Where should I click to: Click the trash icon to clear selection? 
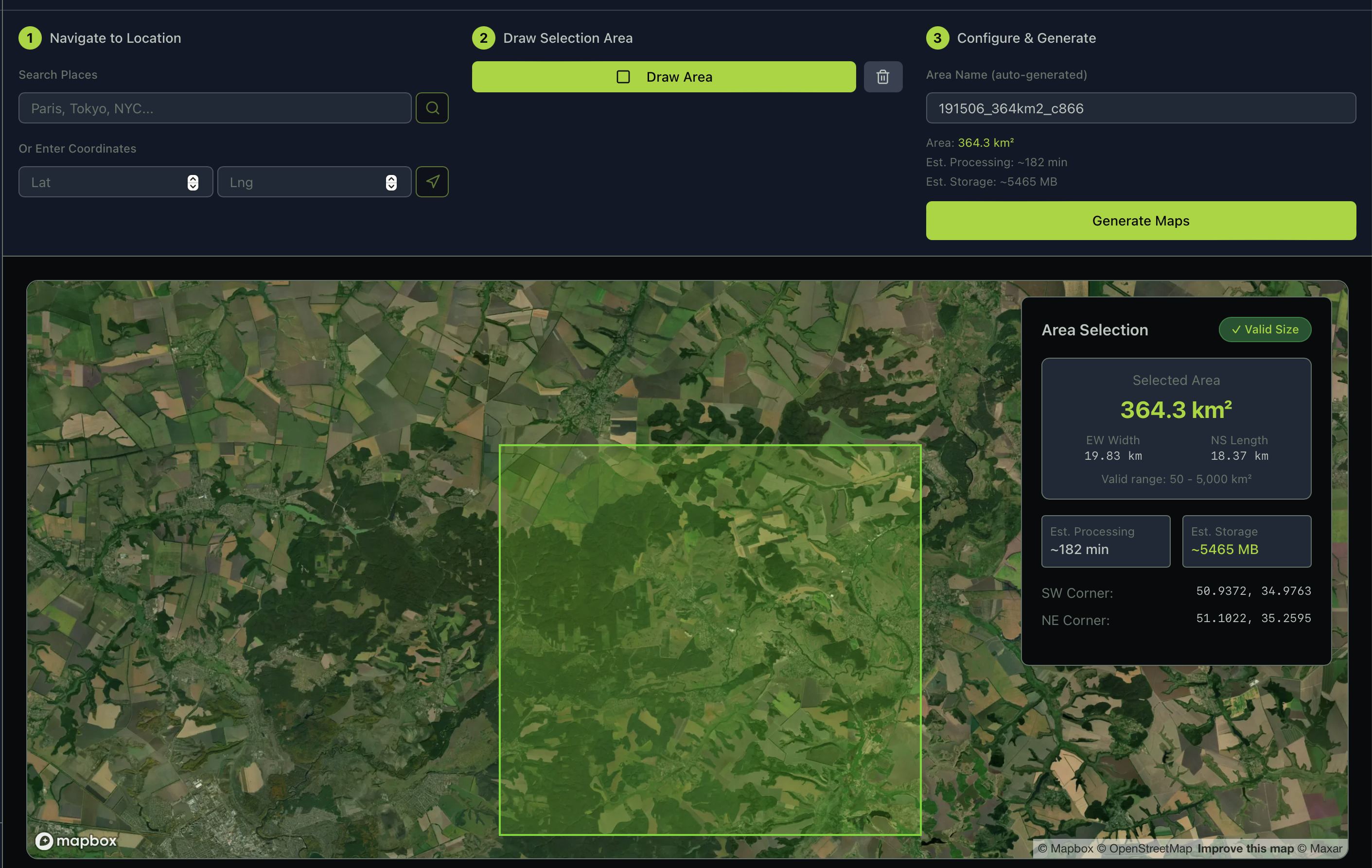click(x=882, y=77)
